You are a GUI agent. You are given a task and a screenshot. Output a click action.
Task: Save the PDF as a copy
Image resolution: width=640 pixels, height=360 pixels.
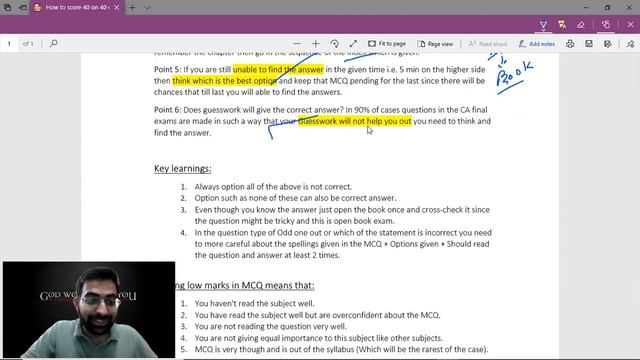click(x=608, y=44)
